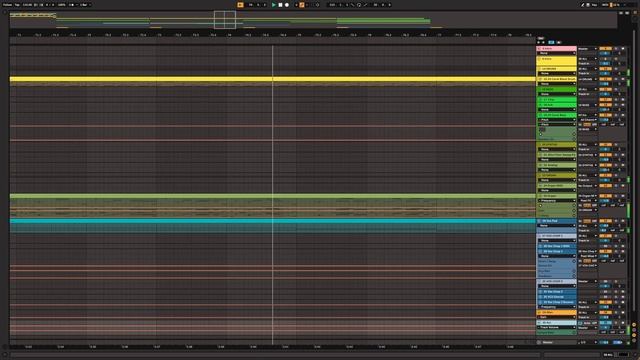Click the Session Record circle button
This screenshot has width=640, height=360.
317,5
